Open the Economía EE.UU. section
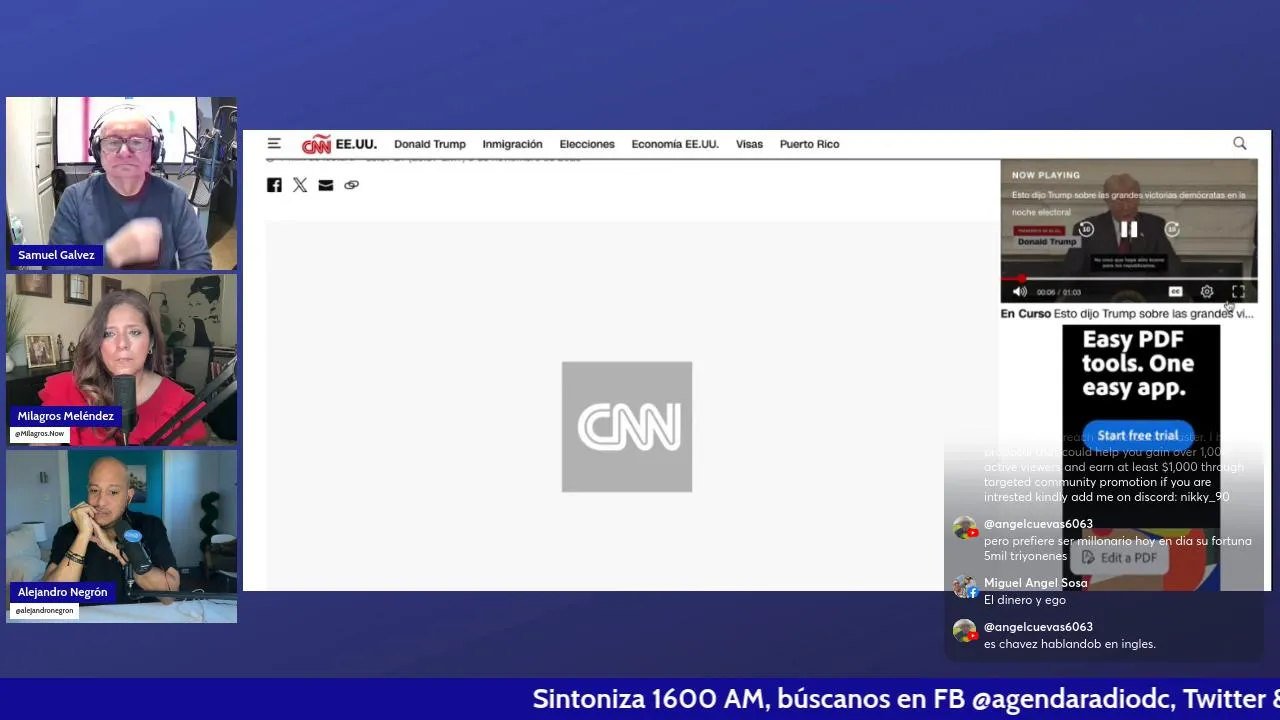1280x720 pixels. 675,144
